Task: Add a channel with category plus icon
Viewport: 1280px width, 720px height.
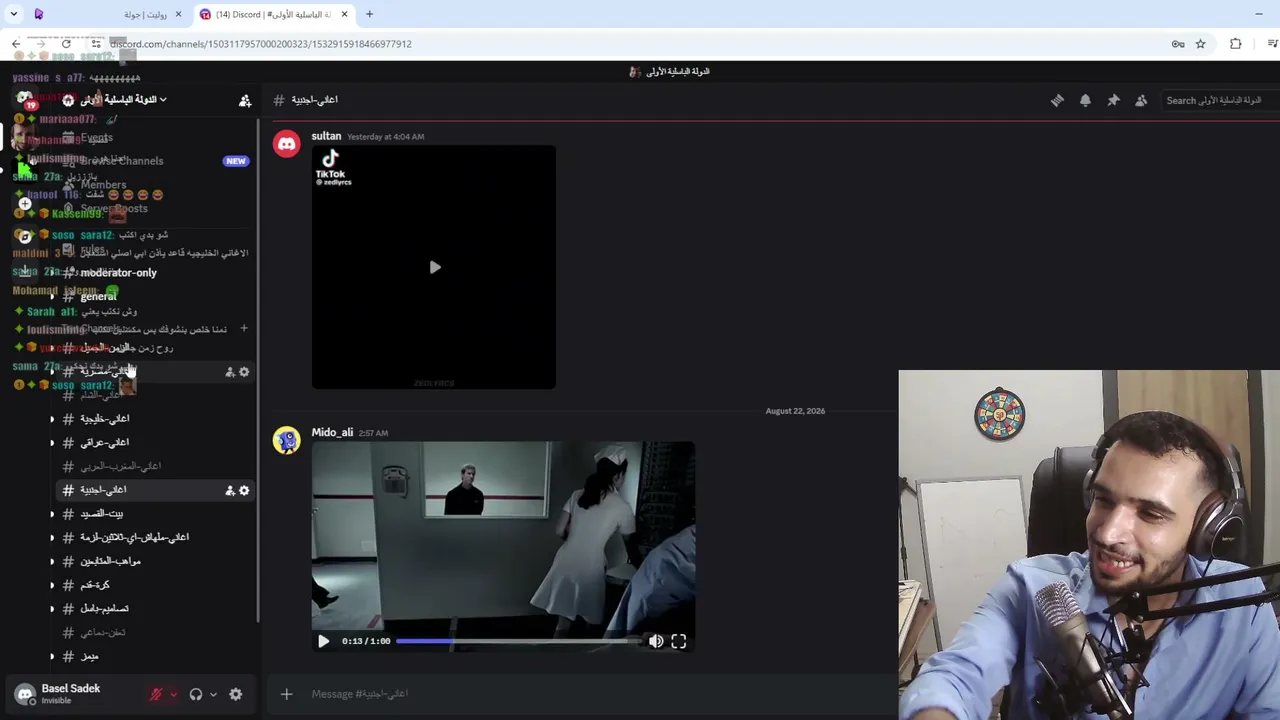Action: pyautogui.click(x=243, y=328)
